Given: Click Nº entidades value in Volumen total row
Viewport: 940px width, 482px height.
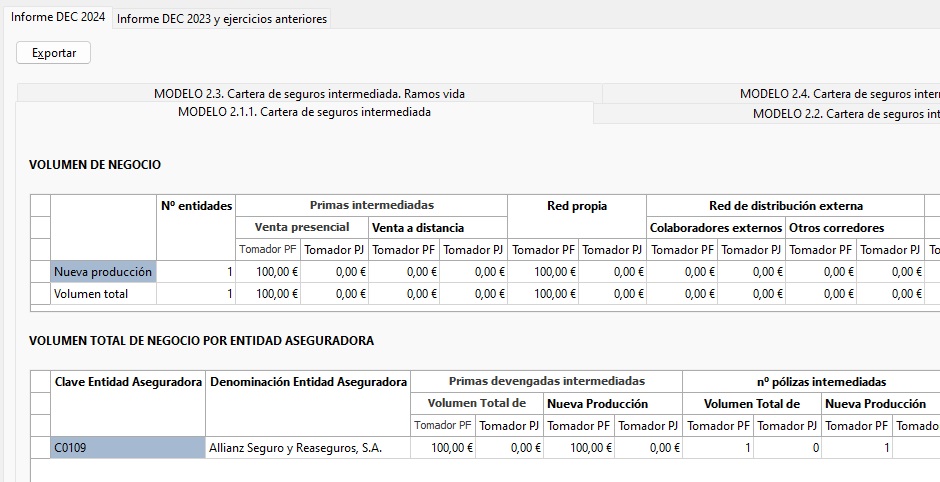Looking at the screenshot, I should pos(196,294).
